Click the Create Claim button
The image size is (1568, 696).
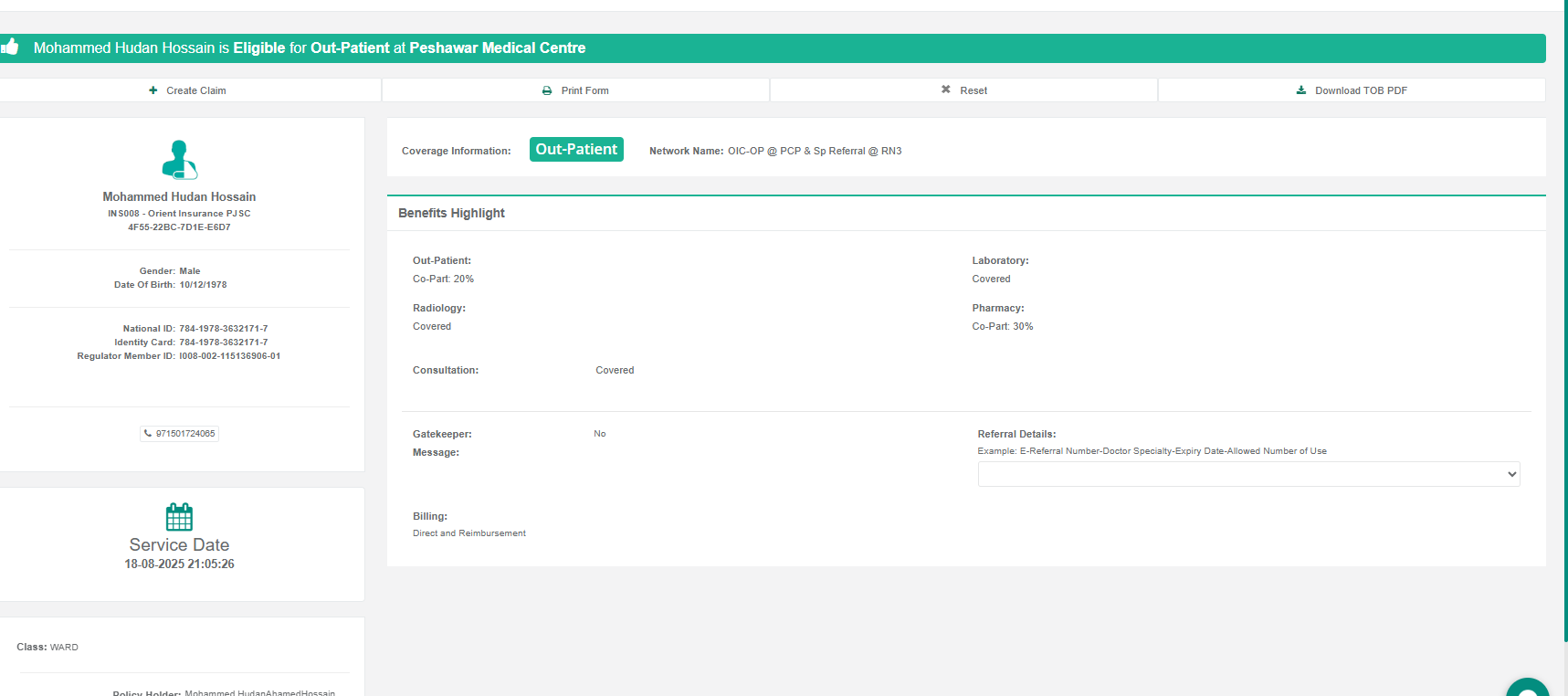(188, 90)
